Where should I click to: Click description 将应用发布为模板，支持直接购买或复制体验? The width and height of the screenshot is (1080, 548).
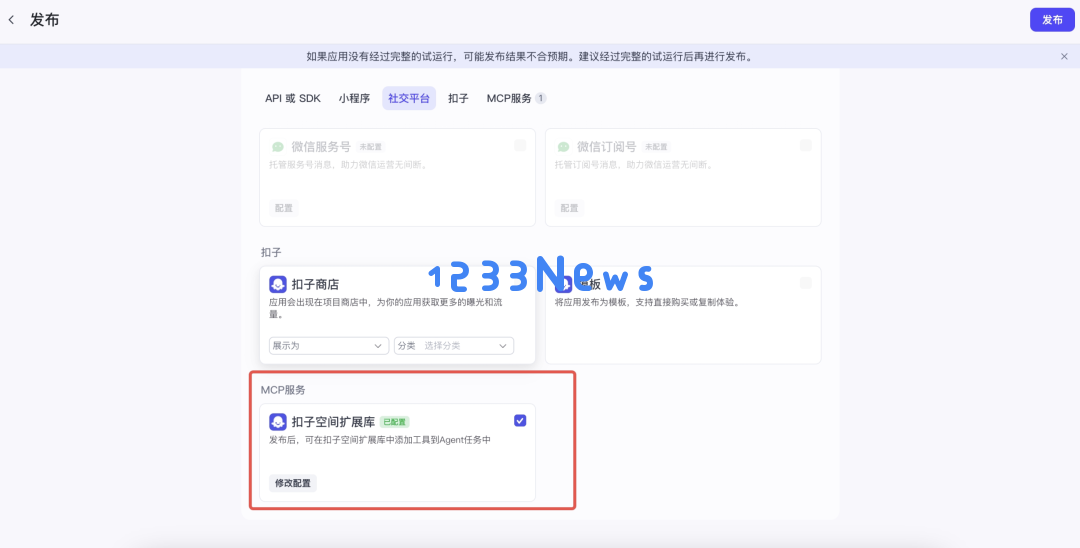(x=647, y=302)
